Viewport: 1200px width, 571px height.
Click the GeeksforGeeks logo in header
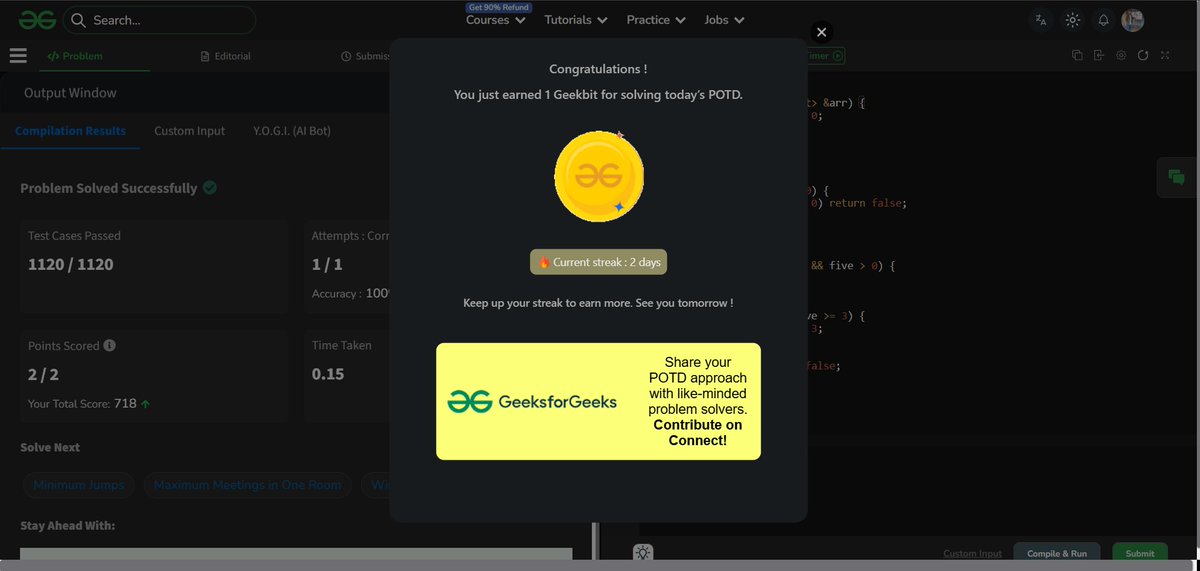[35, 19]
